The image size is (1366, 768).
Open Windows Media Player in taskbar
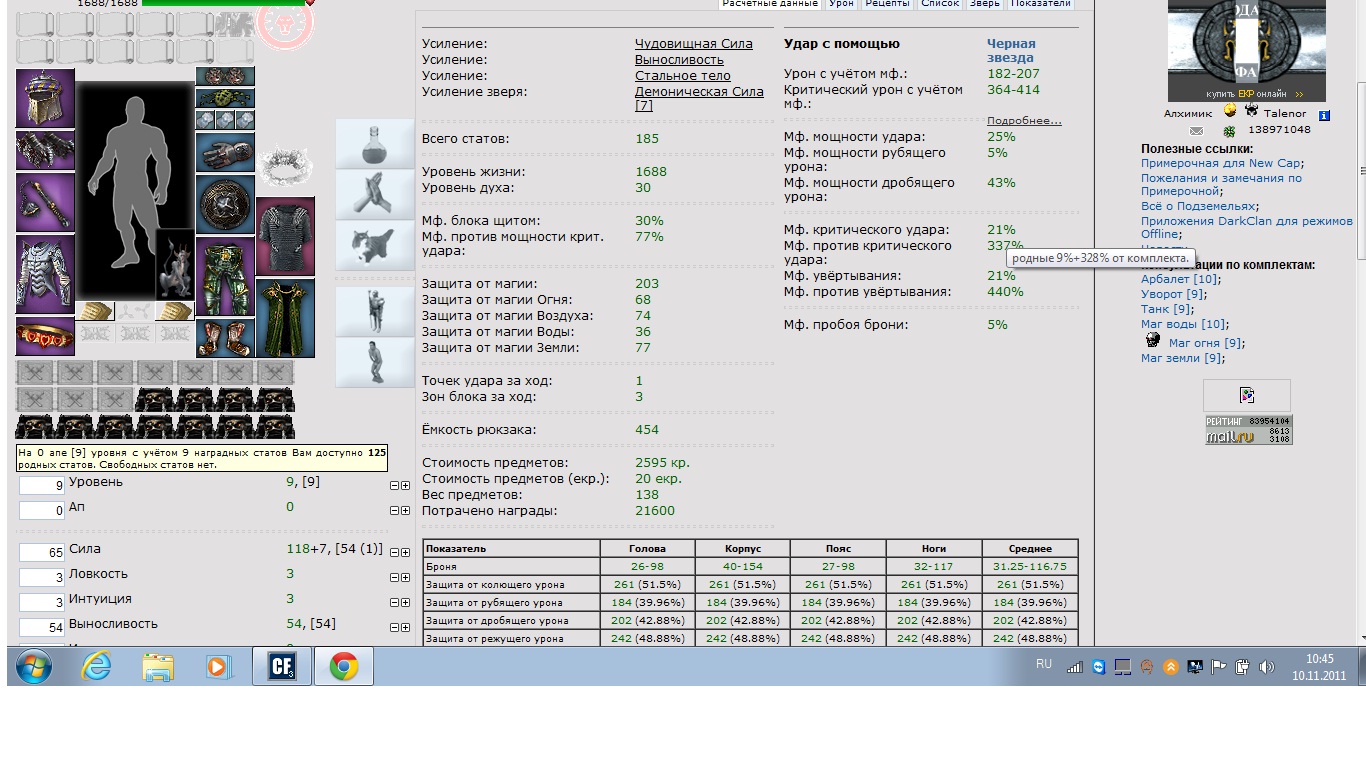click(x=219, y=666)
